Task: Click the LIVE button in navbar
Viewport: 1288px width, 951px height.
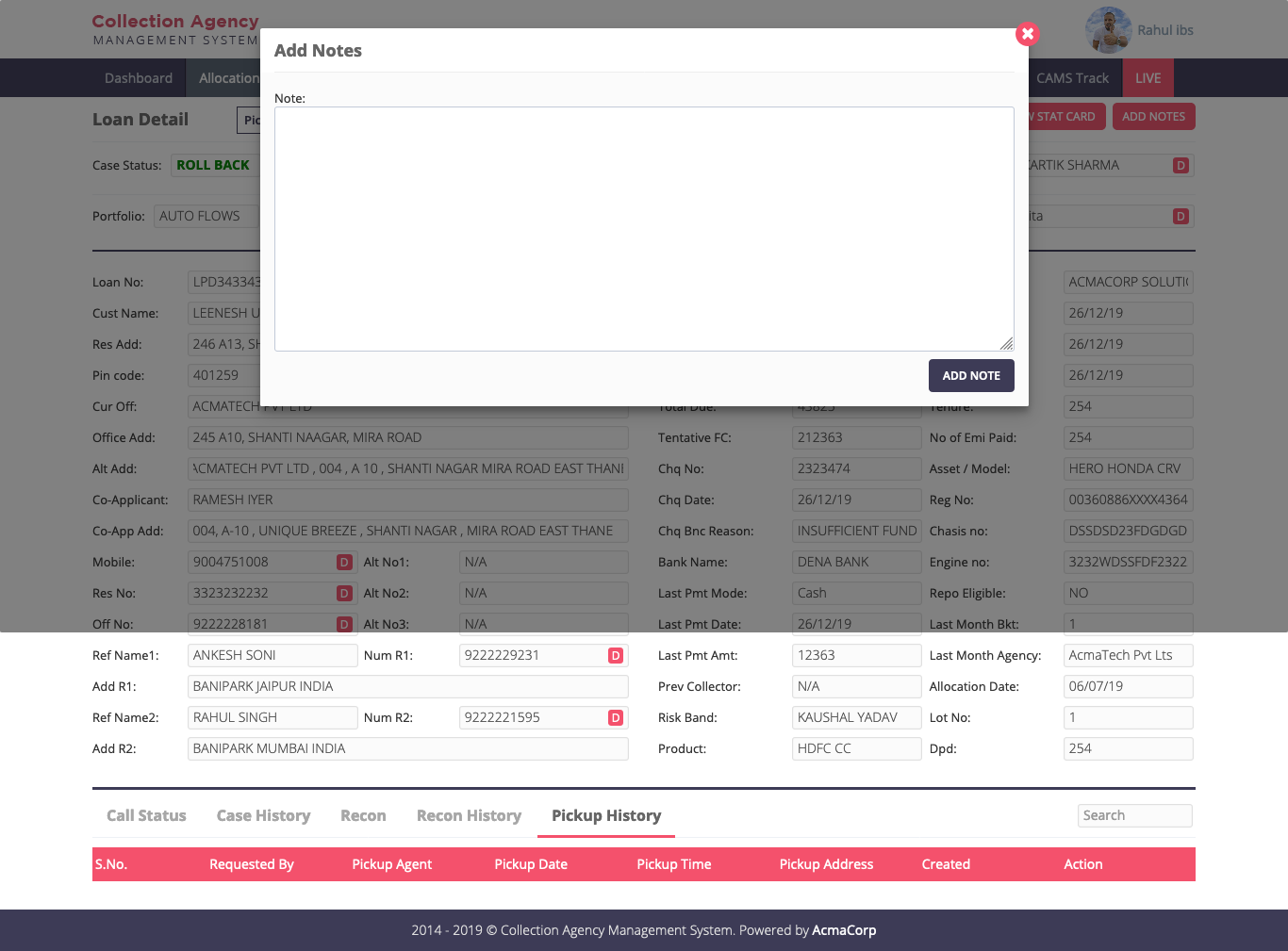Action: [x=1148, y=78]
